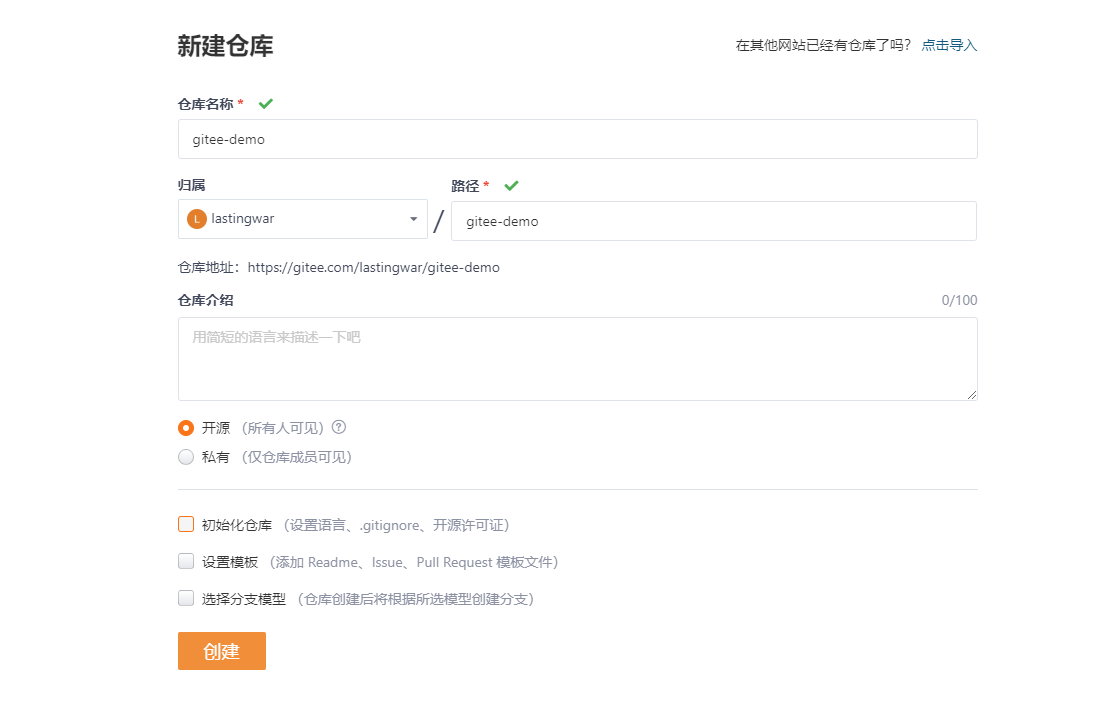Click the caret arrow in lastingwar dropdown

[x=414, y=220]
